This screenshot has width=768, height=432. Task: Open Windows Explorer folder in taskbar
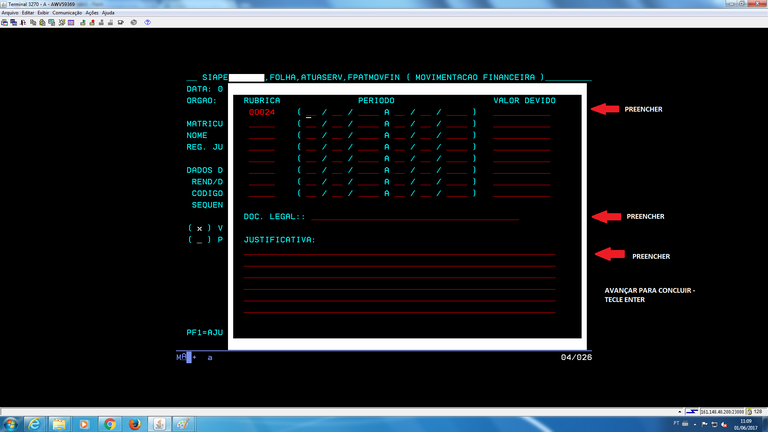click(x=58, y=423)
